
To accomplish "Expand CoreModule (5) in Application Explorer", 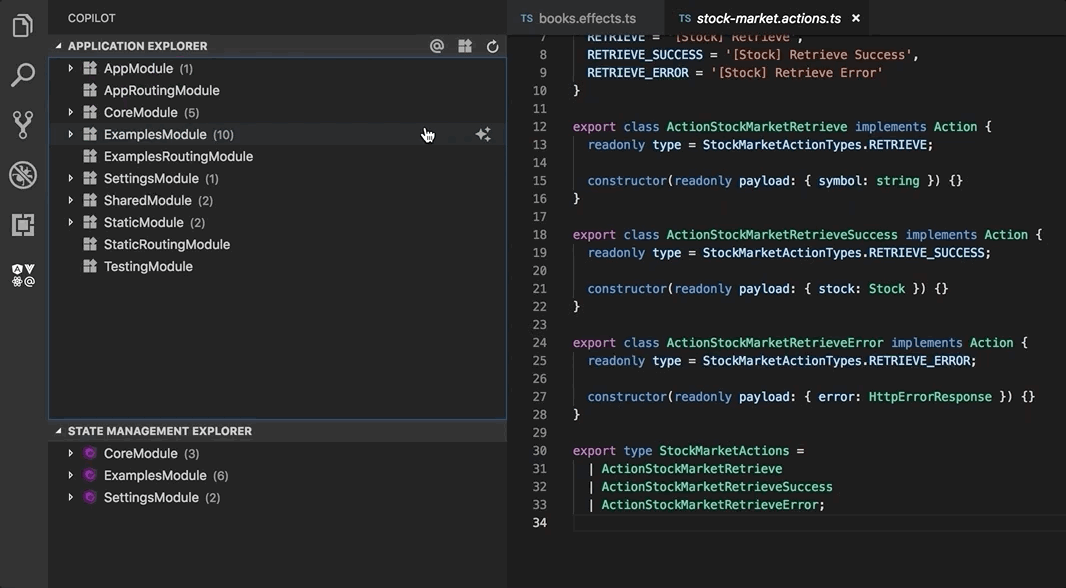I will (x=70, y=112).
